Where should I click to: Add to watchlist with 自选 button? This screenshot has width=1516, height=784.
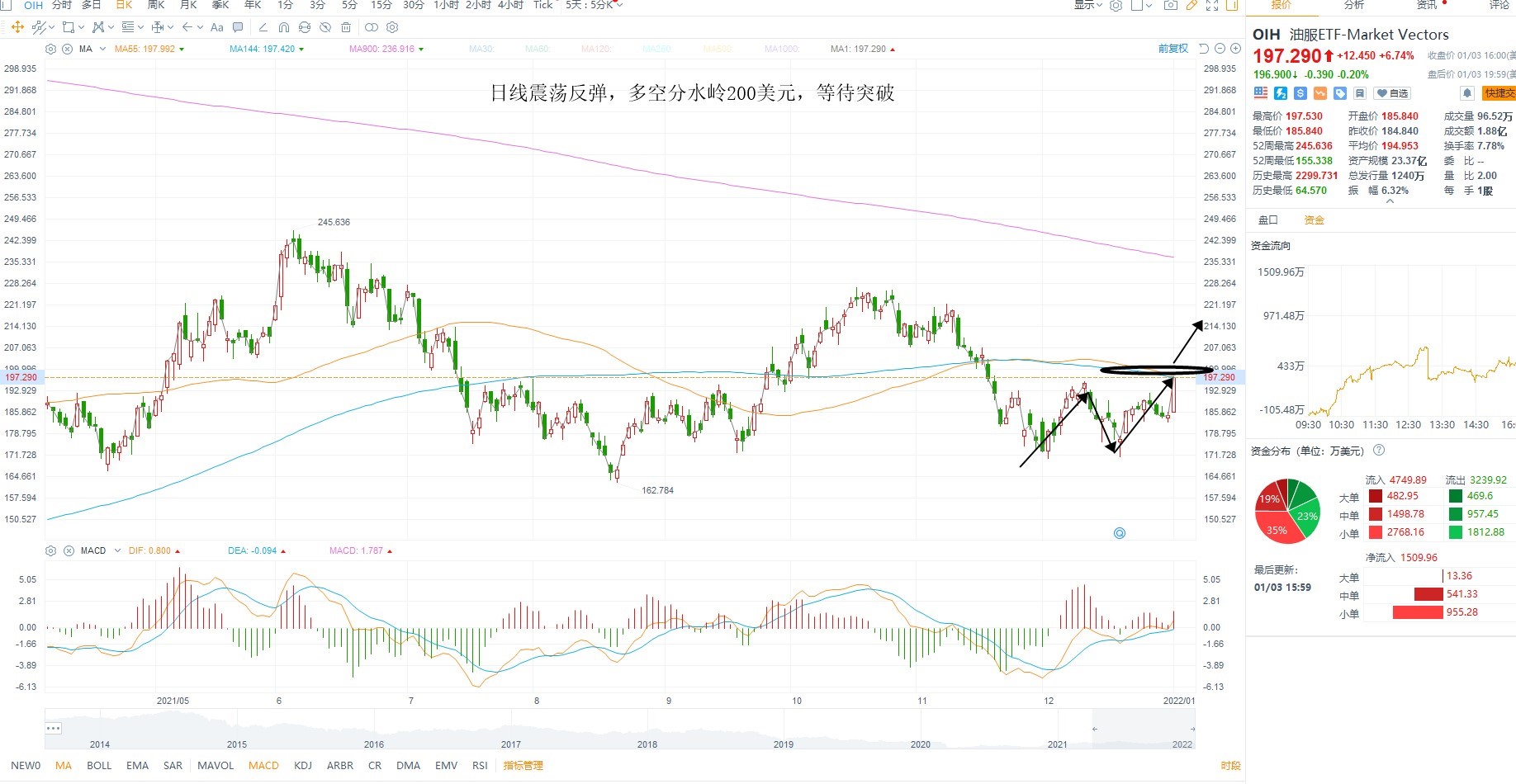click(1392, 93)
